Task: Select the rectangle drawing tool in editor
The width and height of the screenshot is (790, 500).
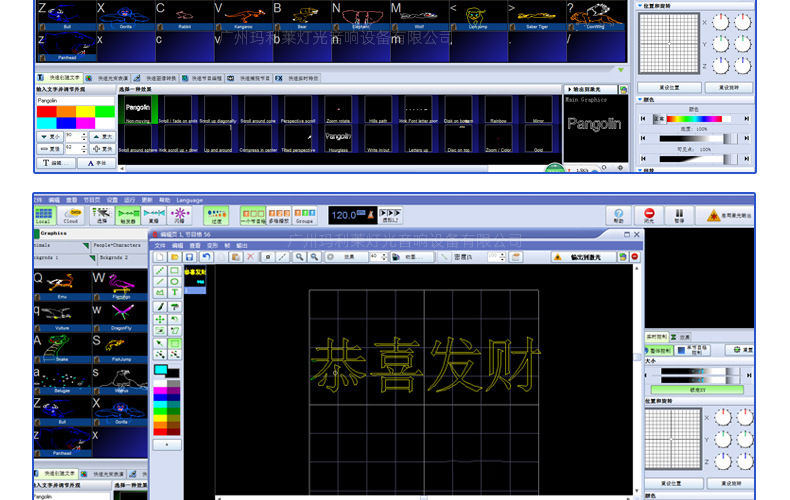Action: click(174, 271)
